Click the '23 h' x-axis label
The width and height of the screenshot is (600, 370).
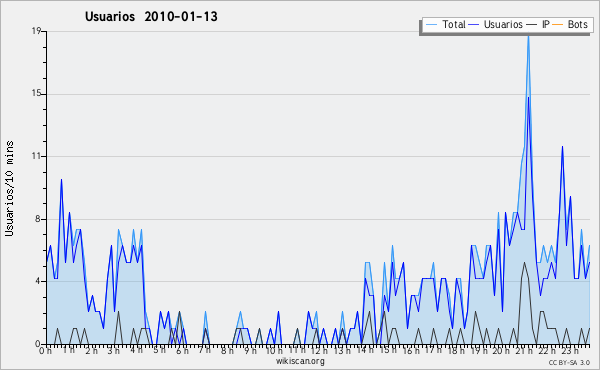[569, 351]
